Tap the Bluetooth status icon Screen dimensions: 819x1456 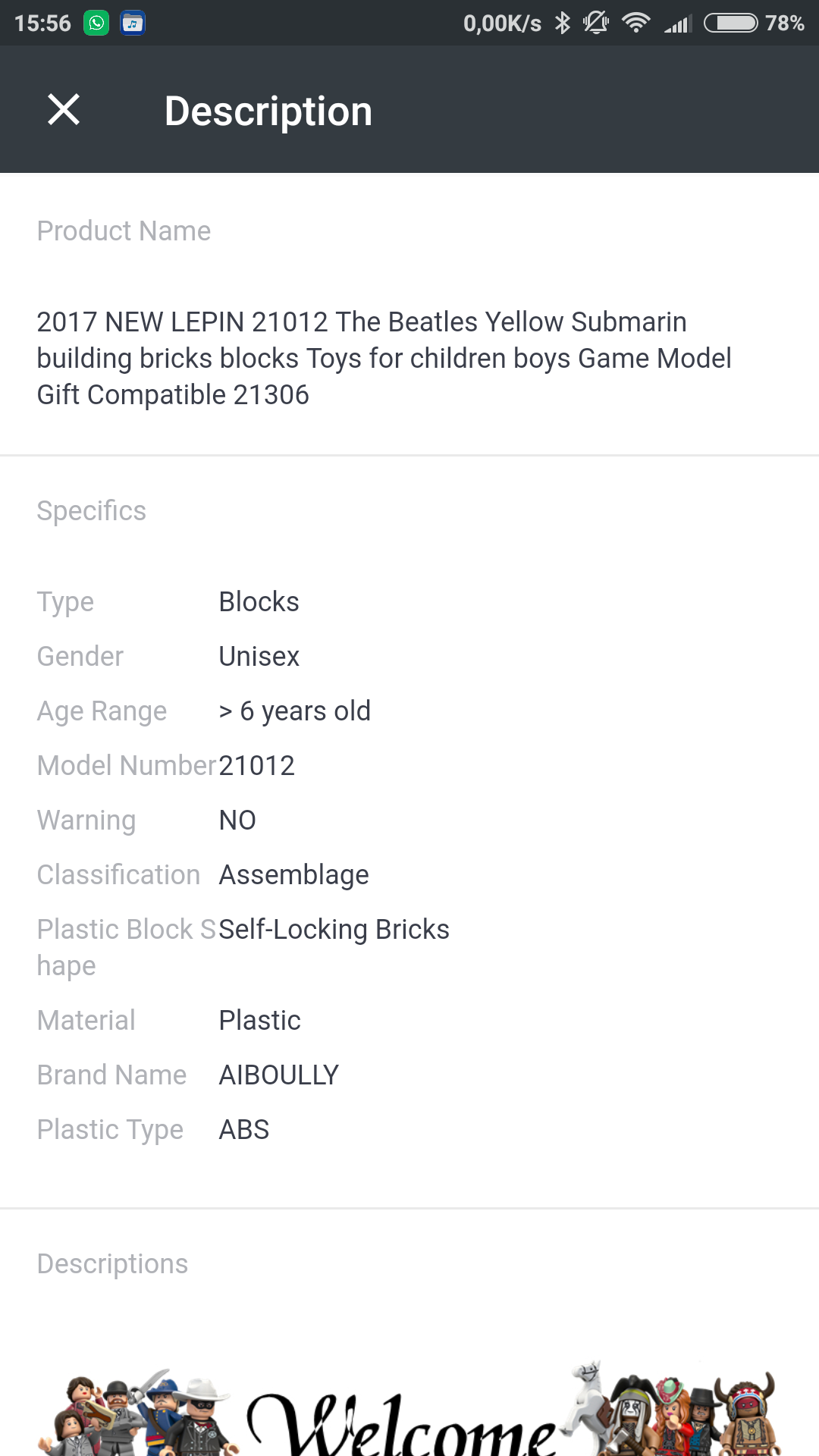(562, 24)
